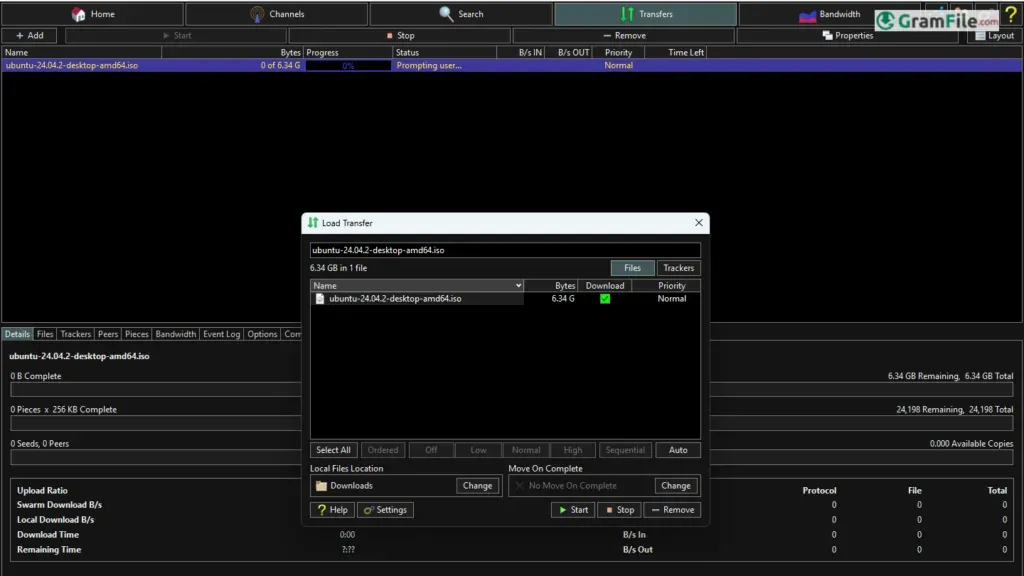Open Properties from the top toolbar
Viewport: 1024px width, 576px height.
pyautogui.click(x=847, y=35)
